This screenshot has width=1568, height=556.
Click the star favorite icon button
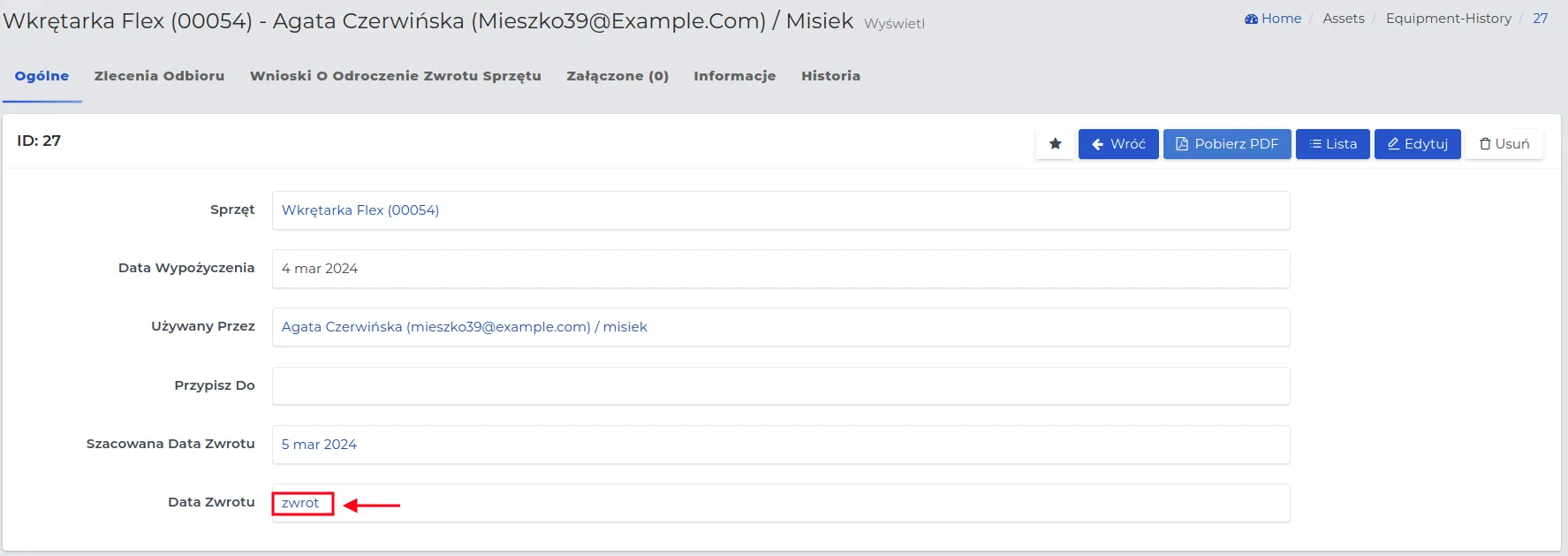(1055, 144)
